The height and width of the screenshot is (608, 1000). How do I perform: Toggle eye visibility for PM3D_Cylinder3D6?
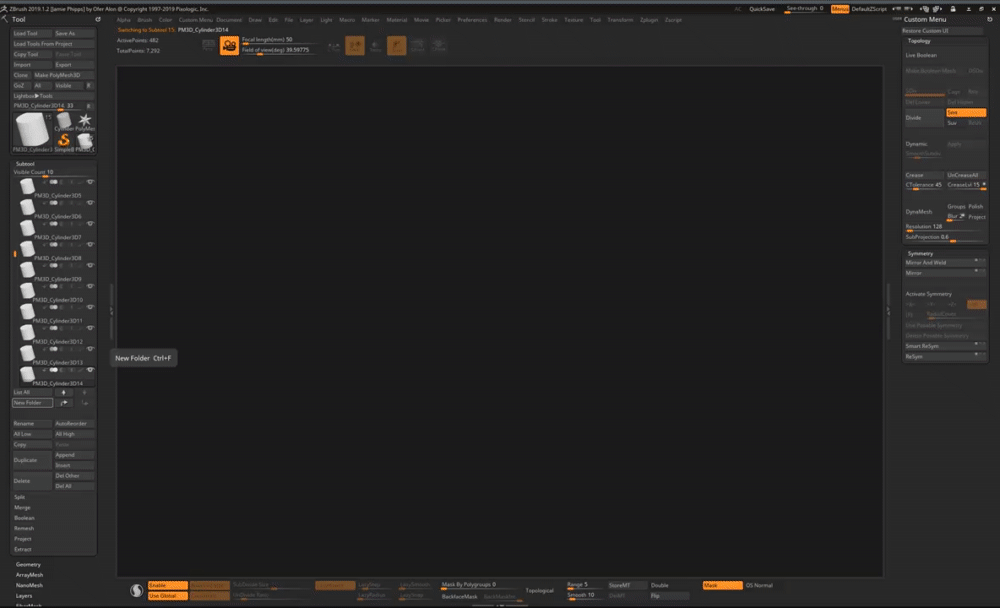[90, 203]
